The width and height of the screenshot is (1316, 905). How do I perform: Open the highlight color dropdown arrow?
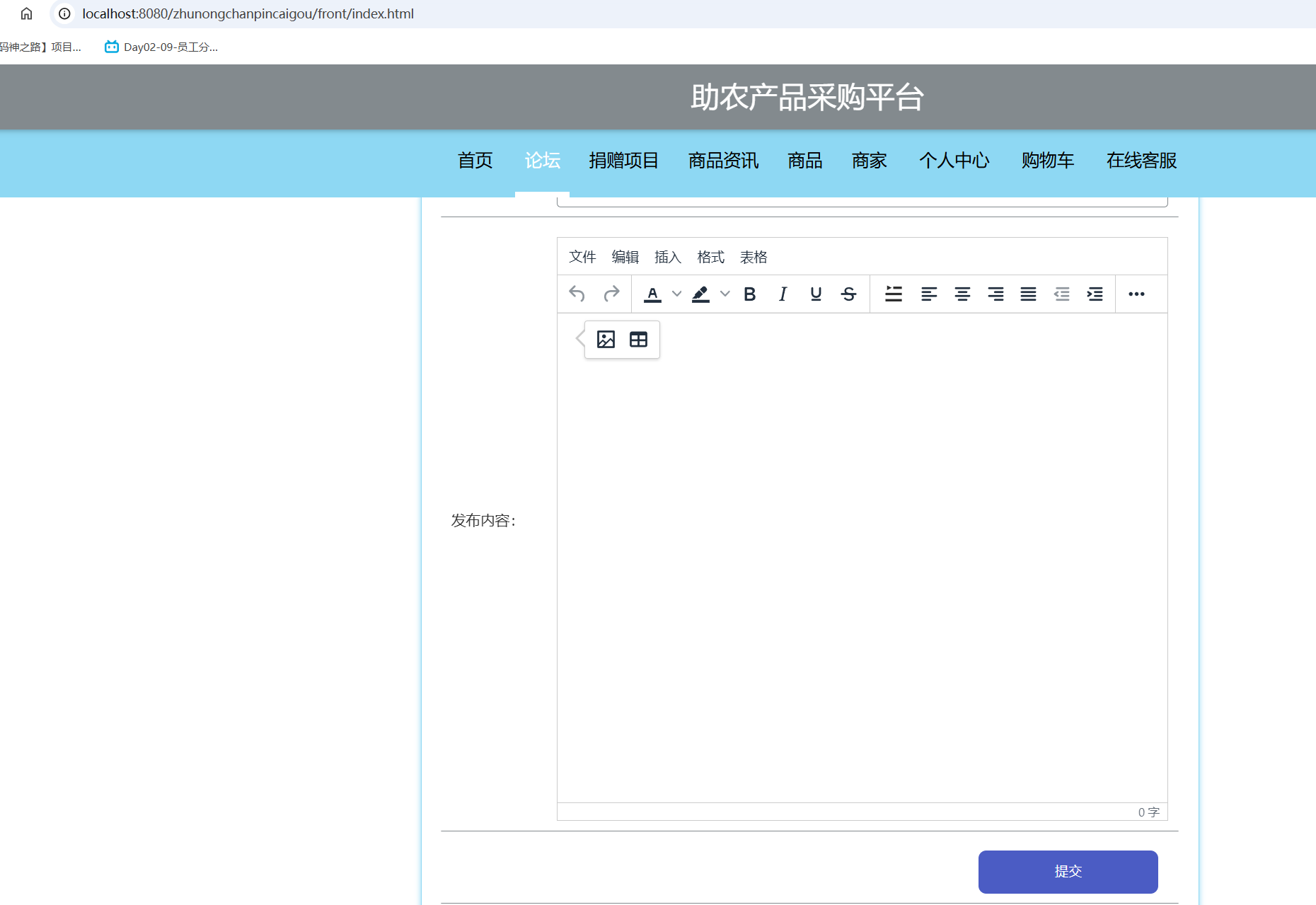pyautogui.click(x=725, y=294)
